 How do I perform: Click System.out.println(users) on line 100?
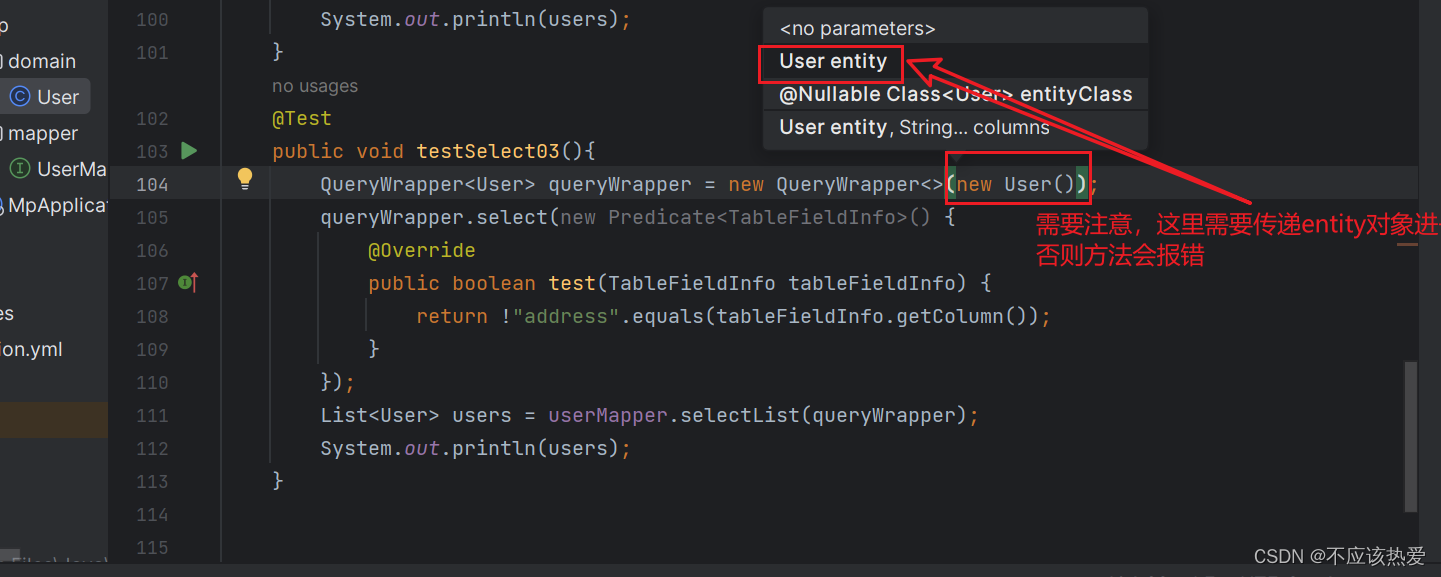tap(470, 19)
